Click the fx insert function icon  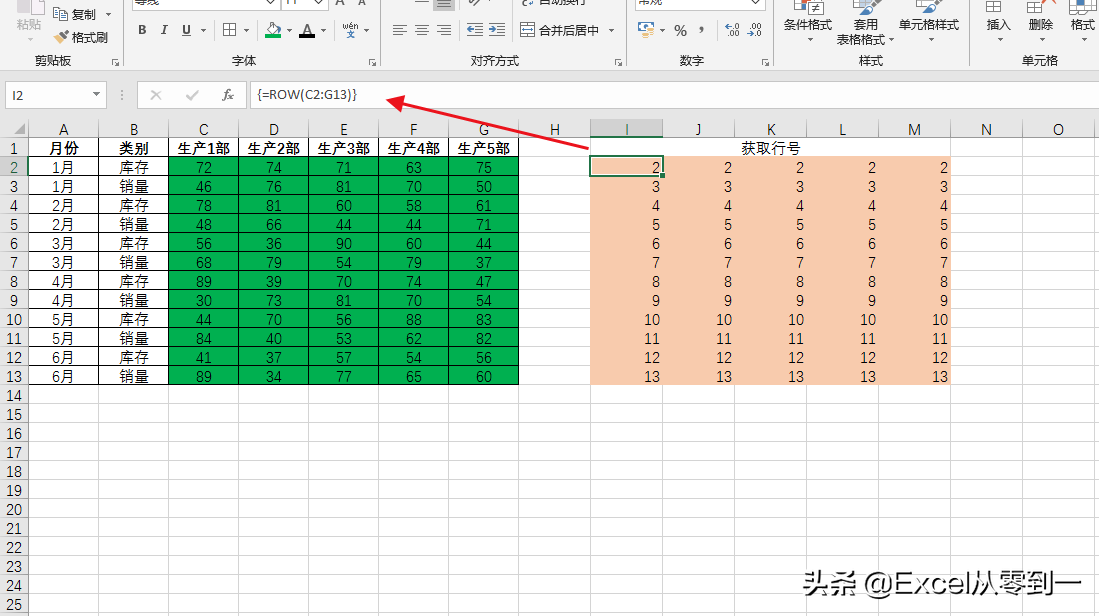(228, 95)
